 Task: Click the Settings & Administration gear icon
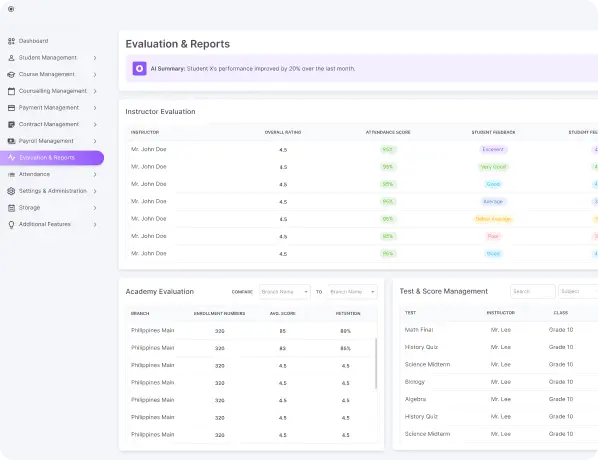click(x=11, y=191)
